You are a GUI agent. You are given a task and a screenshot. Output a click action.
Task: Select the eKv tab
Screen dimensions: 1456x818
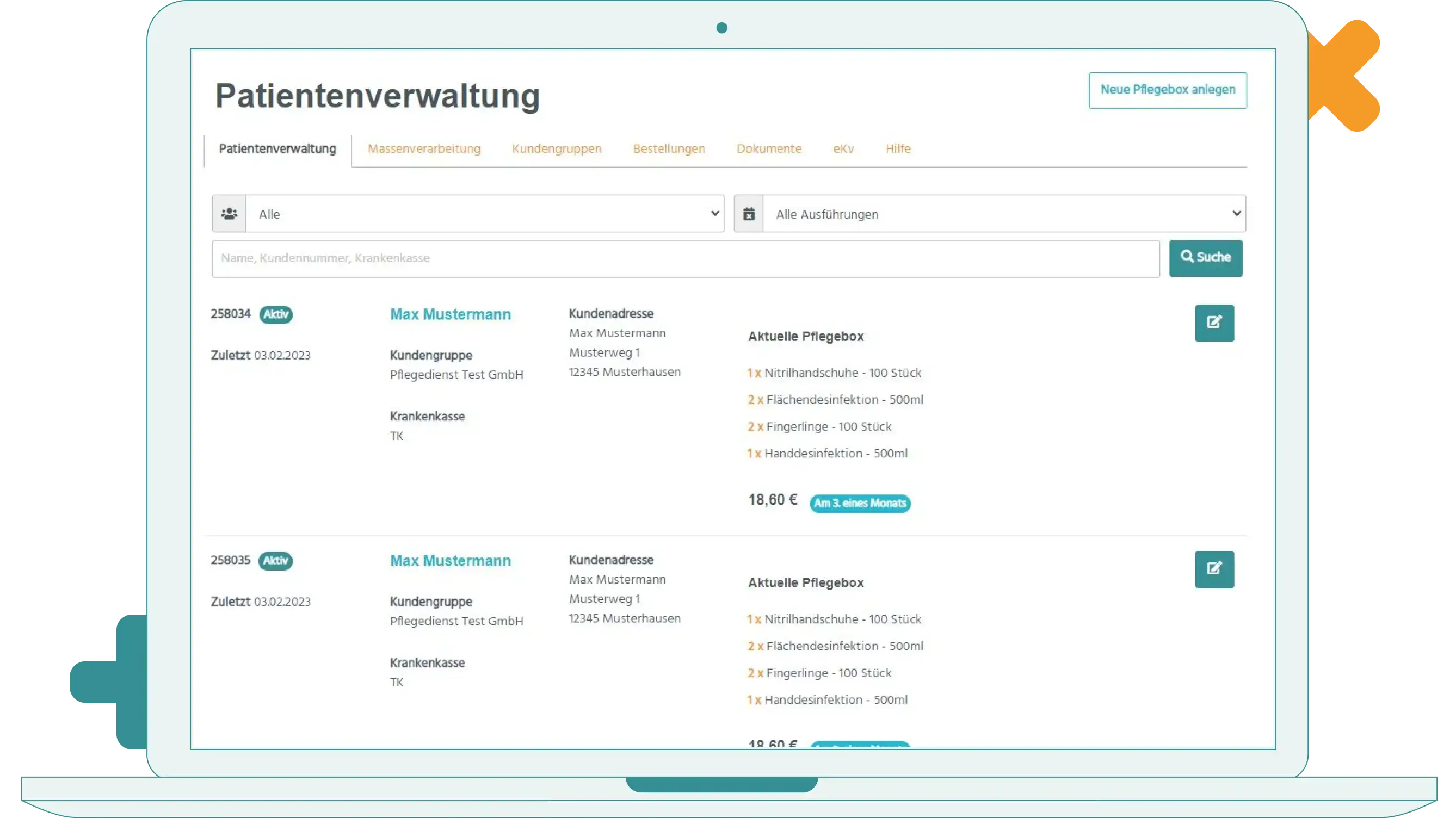point(843,148)
